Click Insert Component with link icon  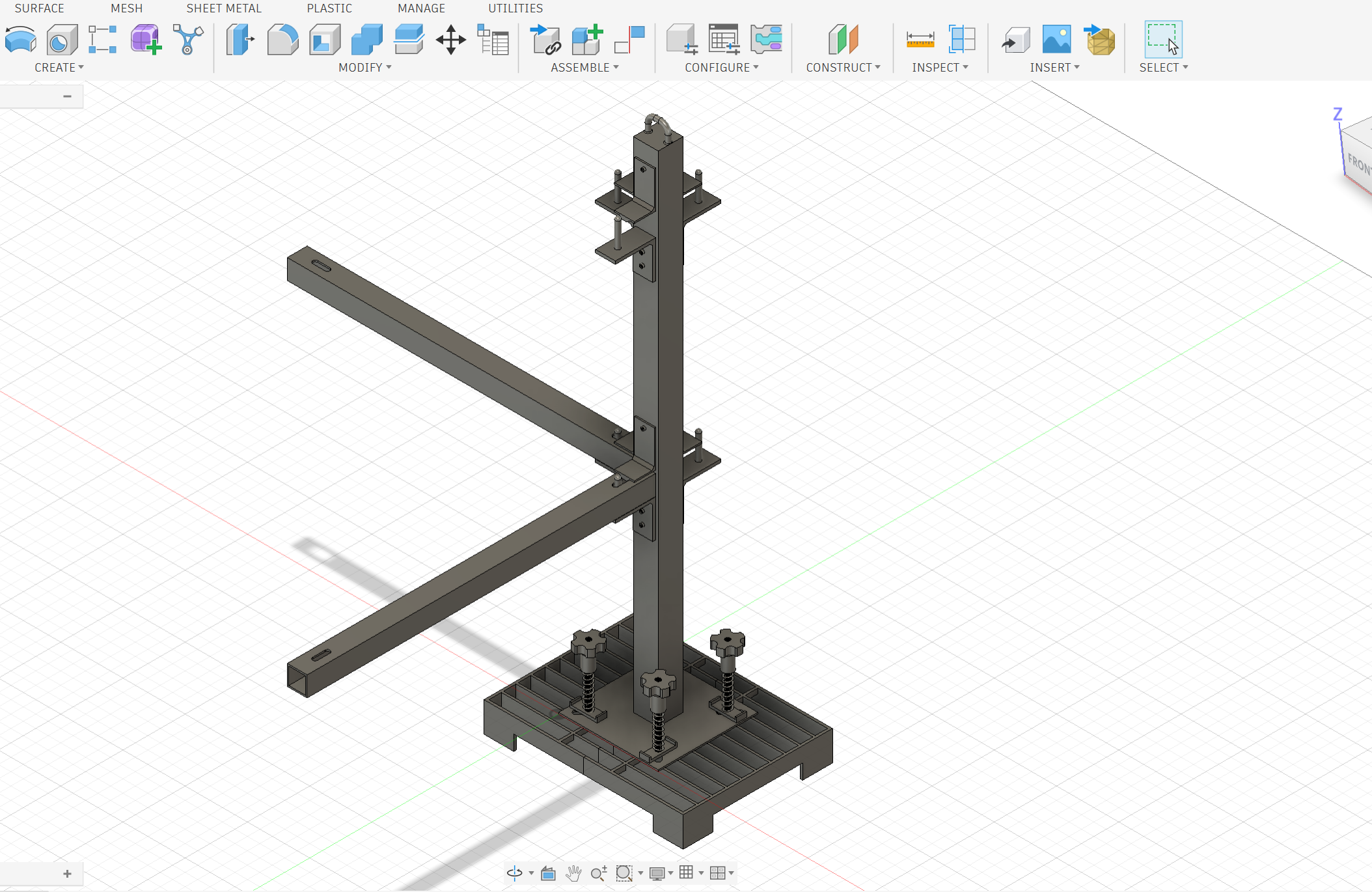[545, 40]
